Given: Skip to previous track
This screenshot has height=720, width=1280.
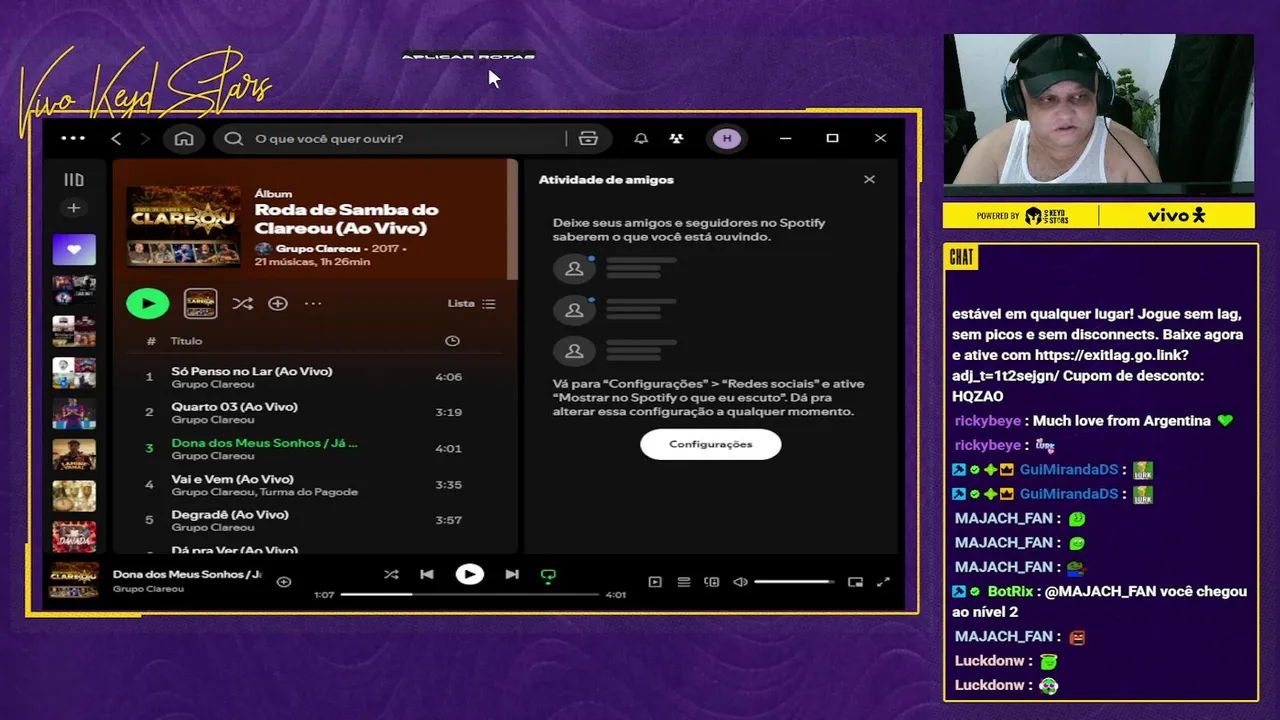Looking at the screenshot, I should tap(427, 575).
